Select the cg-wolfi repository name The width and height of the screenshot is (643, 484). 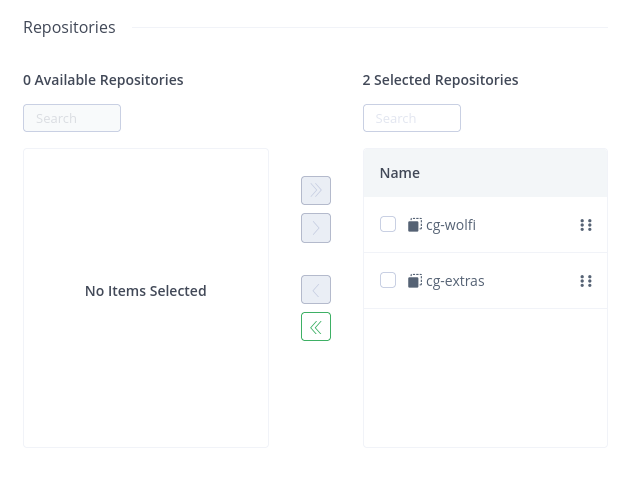pyautogui.click(x=451, y=225)
